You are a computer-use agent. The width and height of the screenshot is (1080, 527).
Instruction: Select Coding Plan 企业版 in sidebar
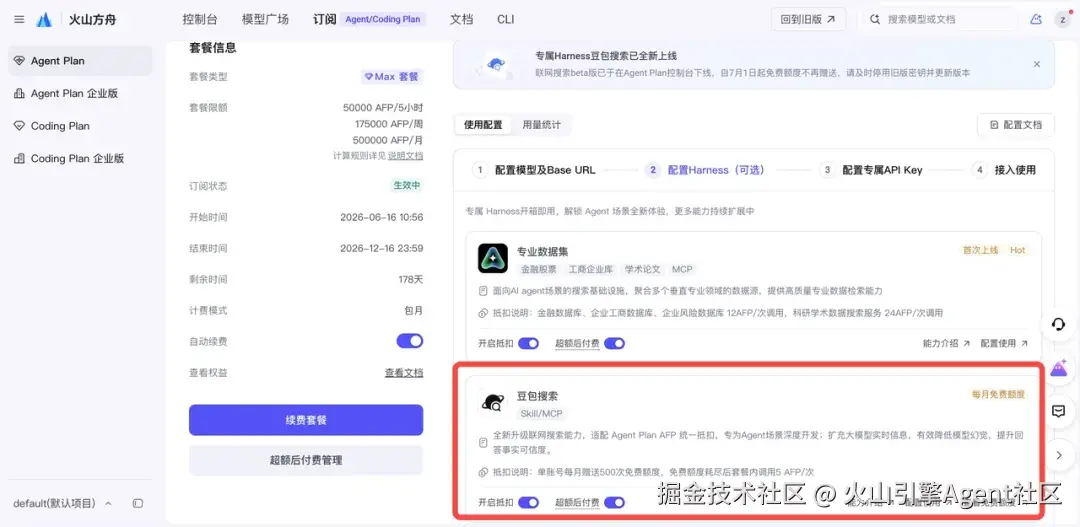(x=80, y=158)
